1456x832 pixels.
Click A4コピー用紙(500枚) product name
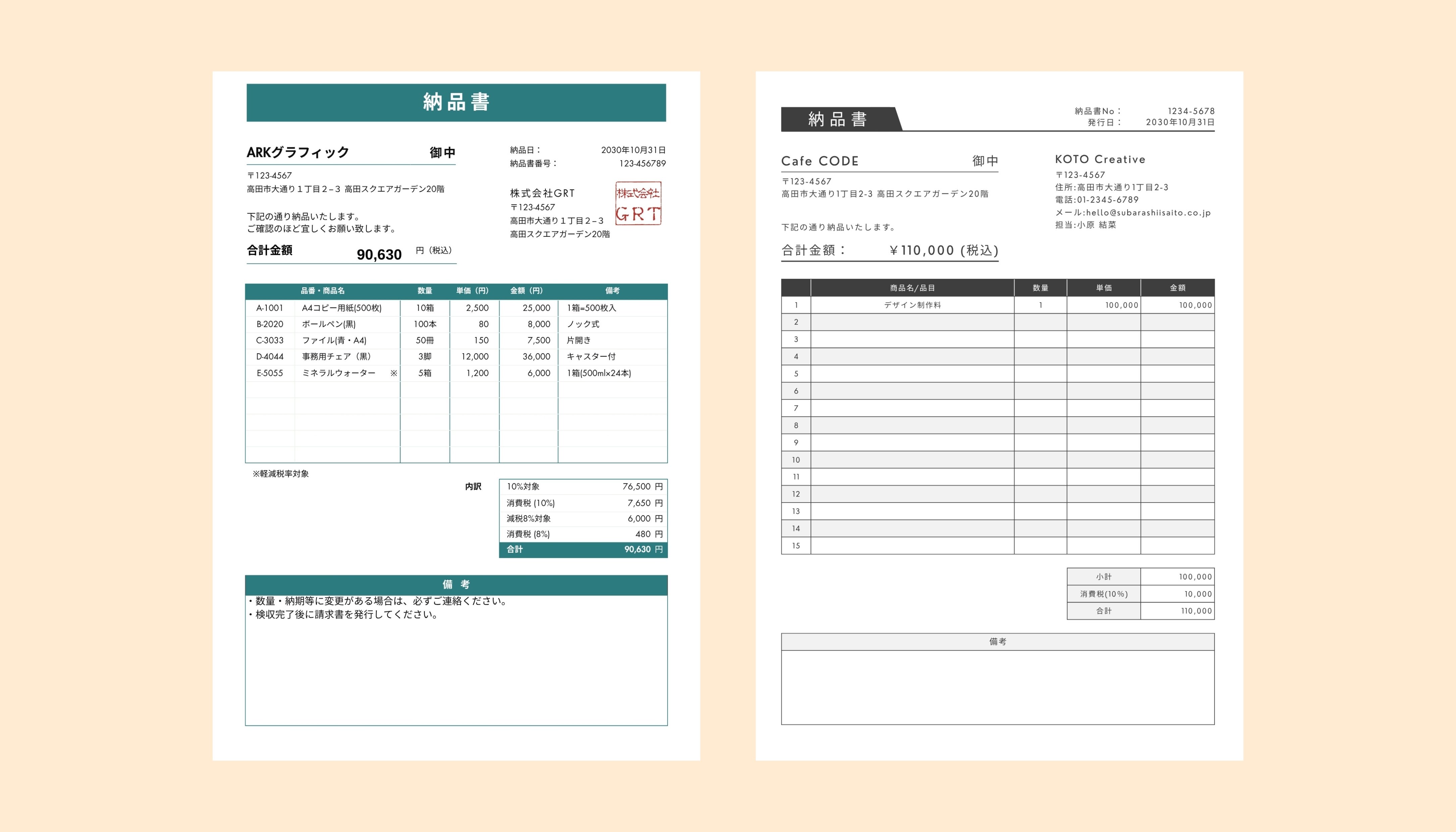[342, 308]
